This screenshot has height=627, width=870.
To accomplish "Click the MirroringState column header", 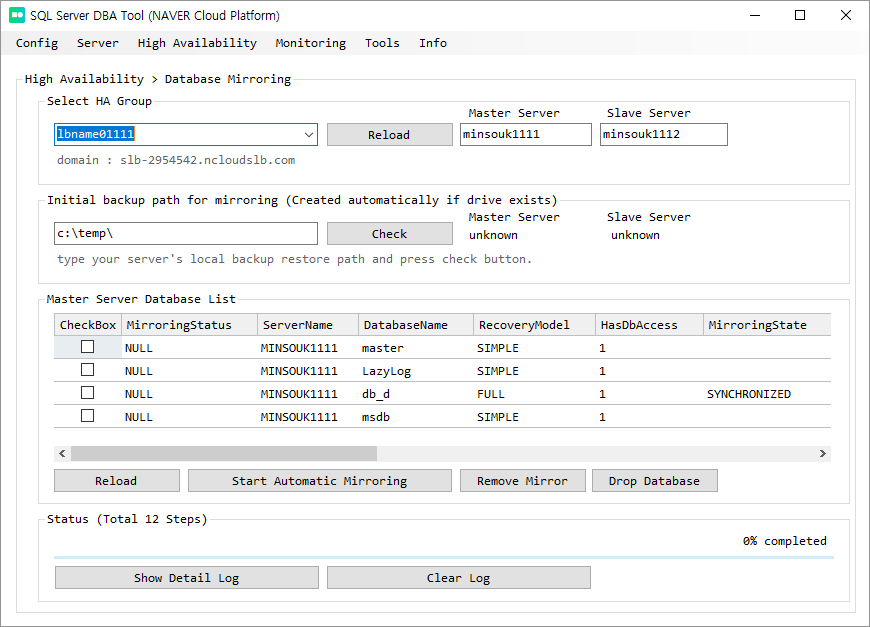I will (x=767, y=325).
